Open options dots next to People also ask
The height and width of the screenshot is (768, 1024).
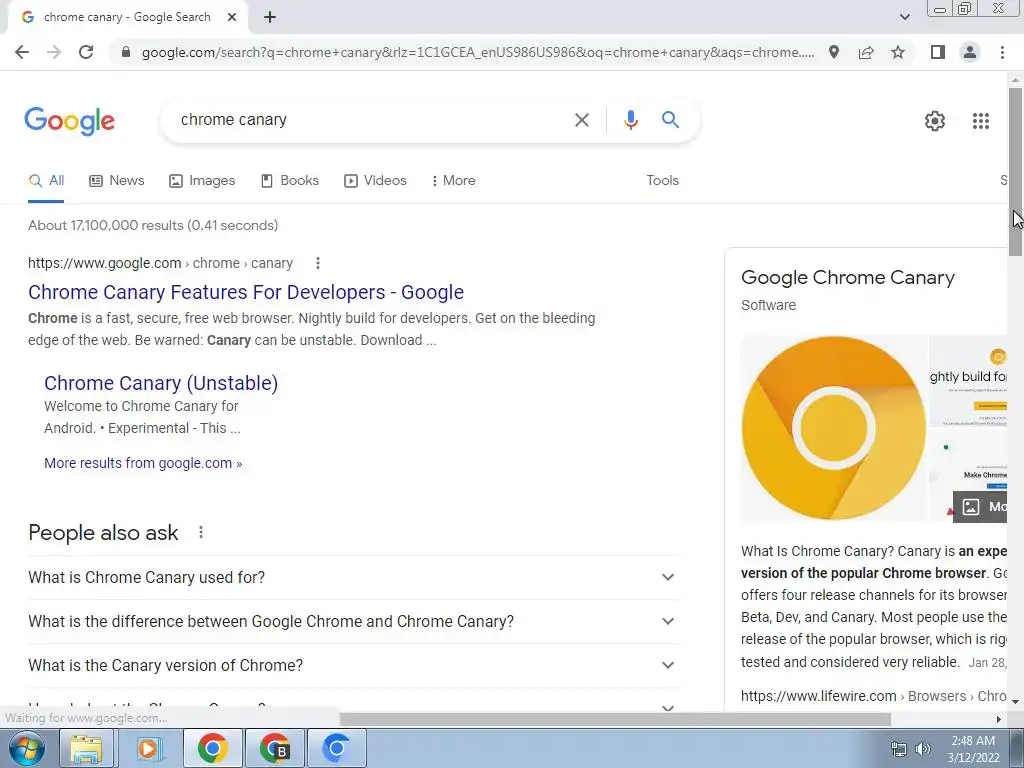tap(201, 532)
